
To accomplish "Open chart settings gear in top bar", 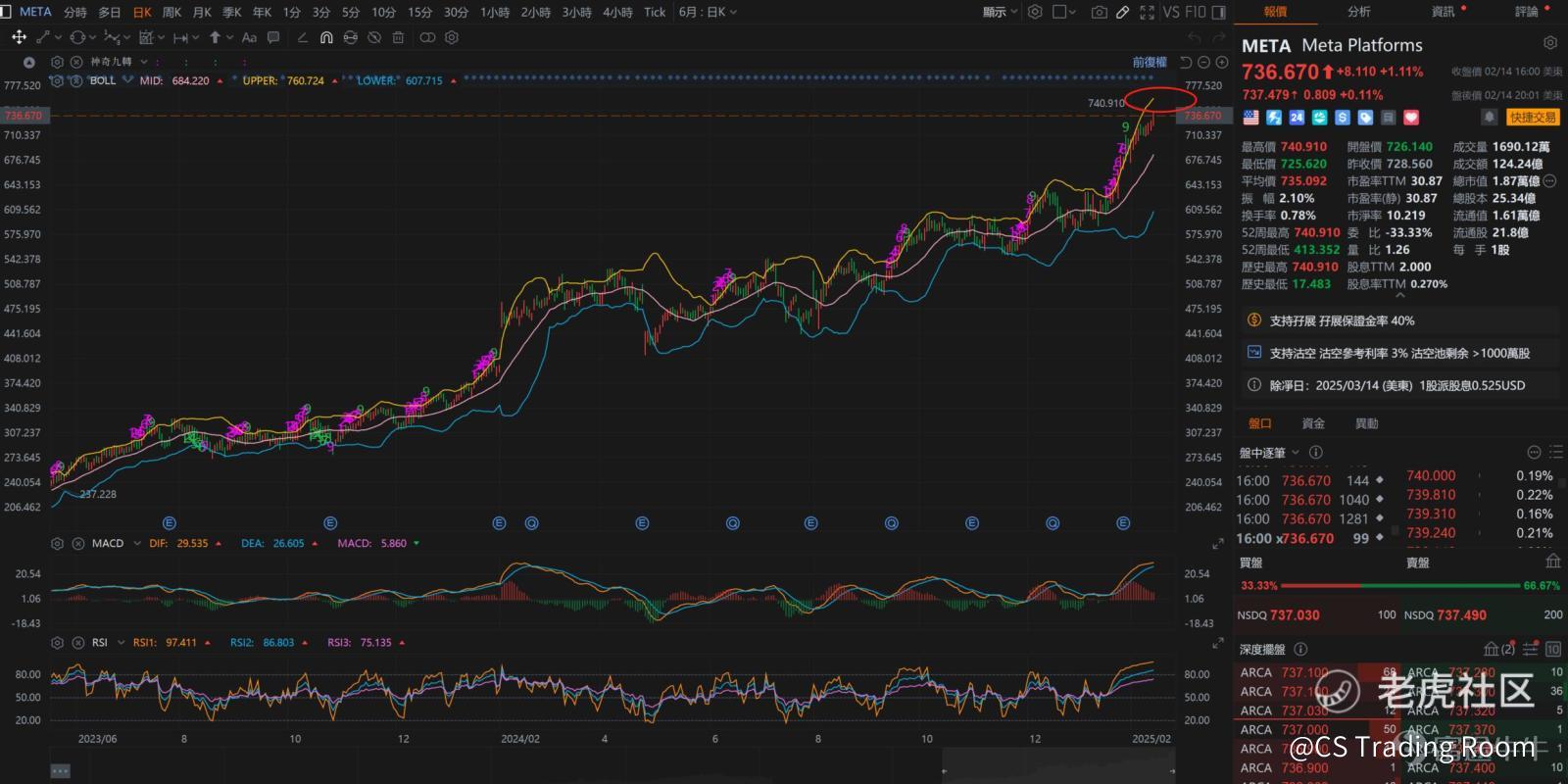I will tap(1035, 12).
